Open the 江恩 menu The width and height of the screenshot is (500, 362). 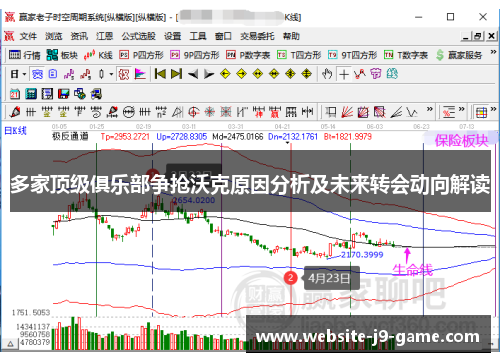[x=104, y=36]
